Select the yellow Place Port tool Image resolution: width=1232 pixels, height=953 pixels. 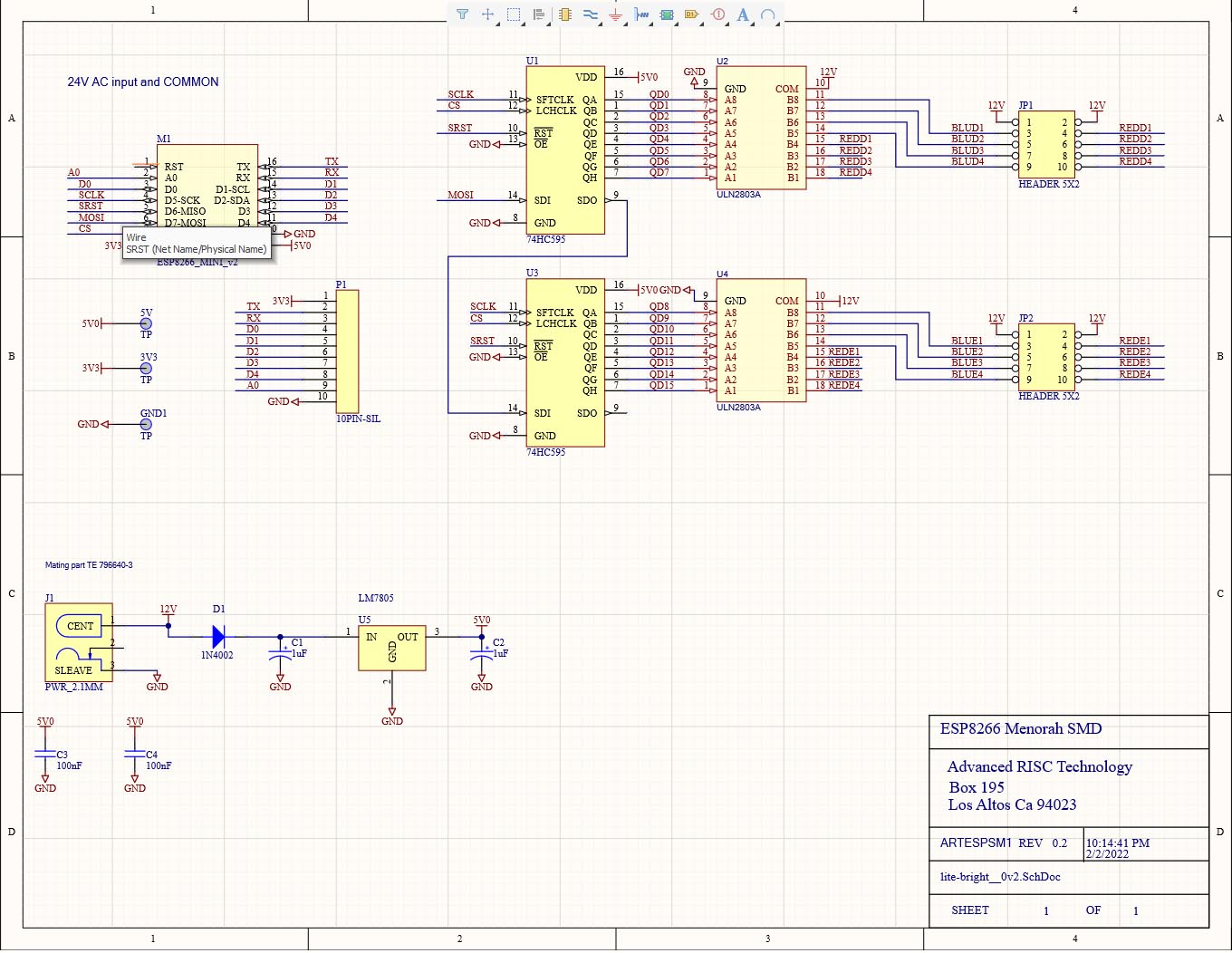click(x=692, y=14)
